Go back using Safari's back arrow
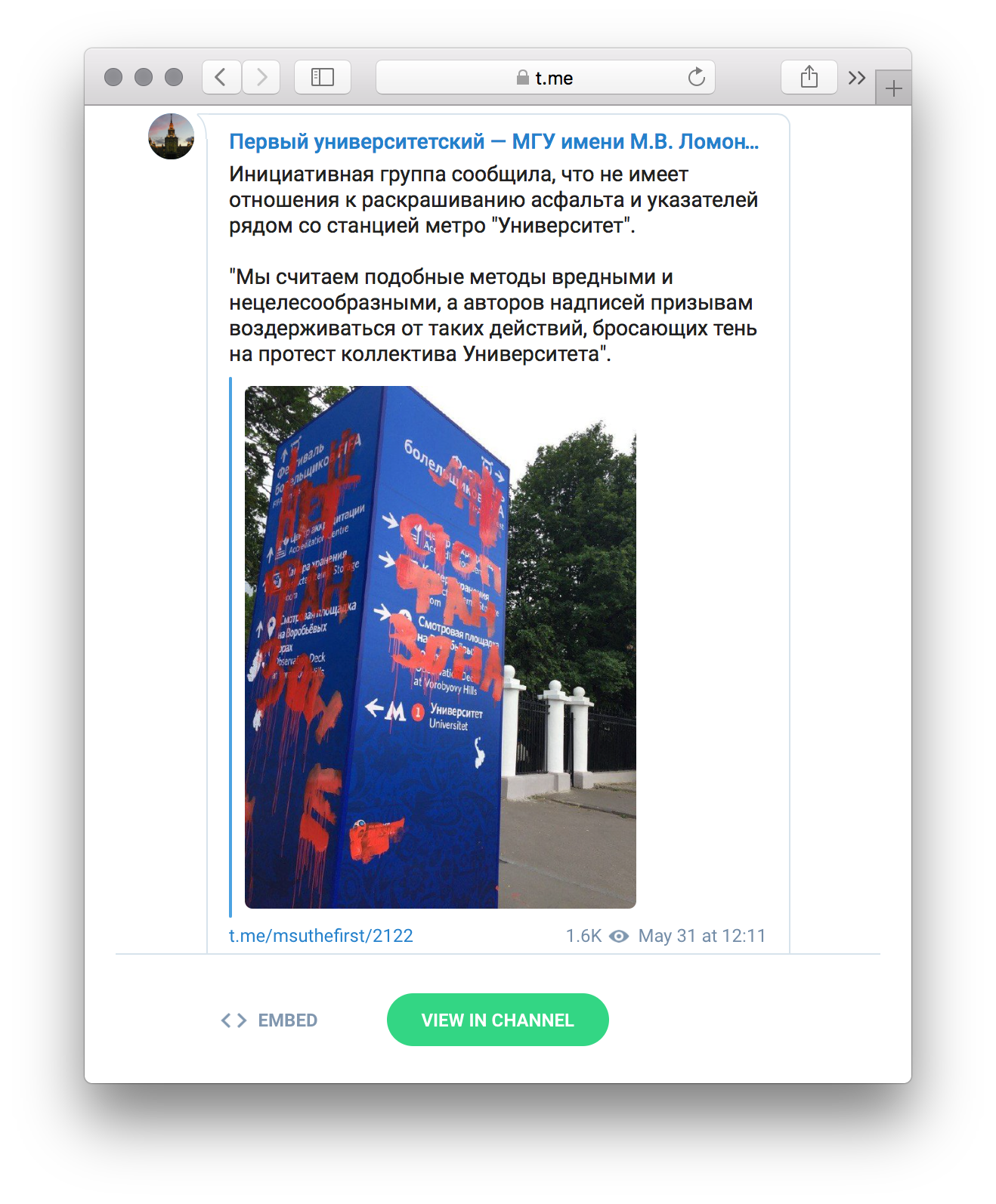This screenshot has height=1204, width=996. point(221,77)
